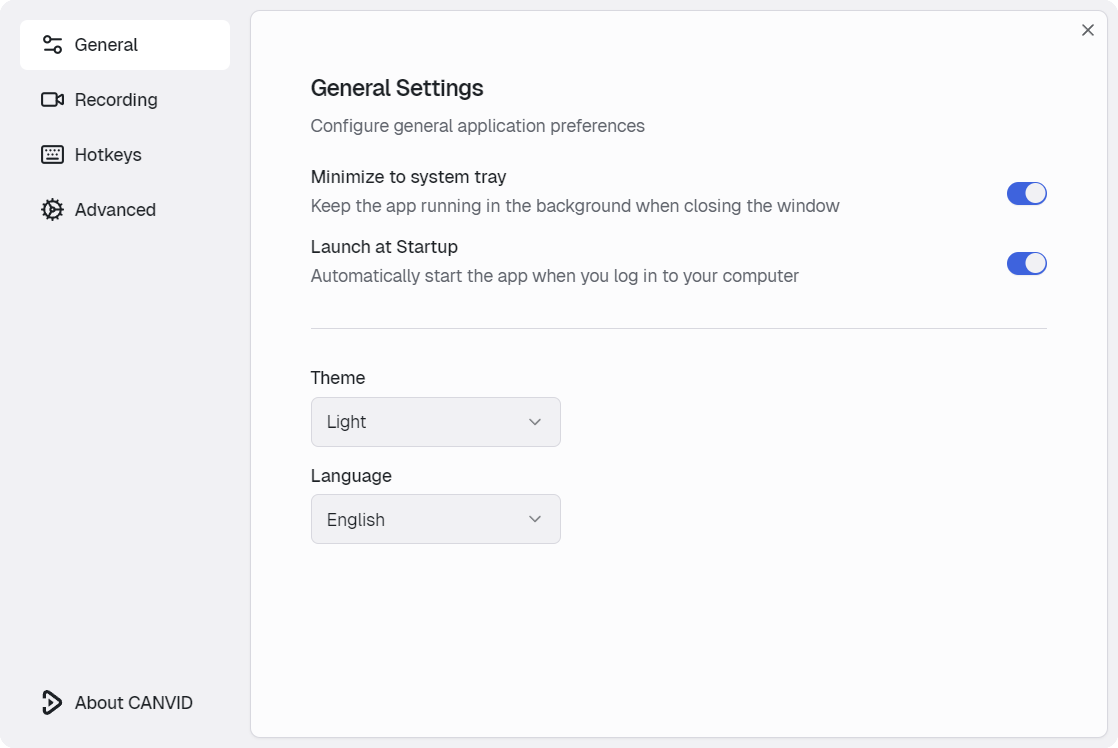Click the General Settings heading

[397, 88]
